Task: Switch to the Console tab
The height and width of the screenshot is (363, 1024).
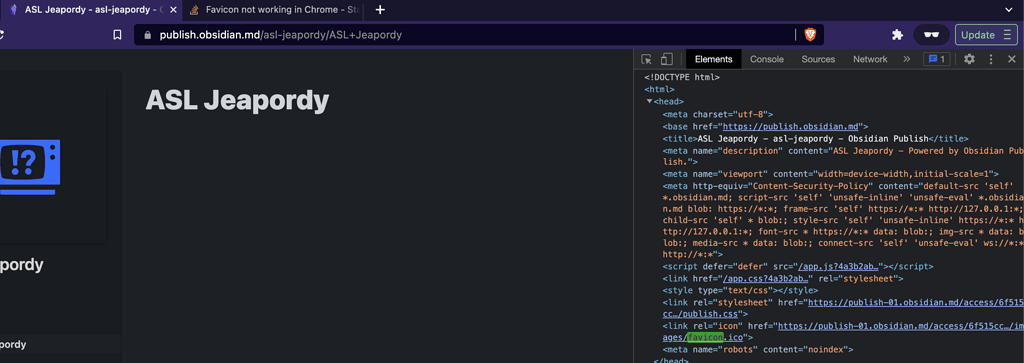Action: coord(767,59)
